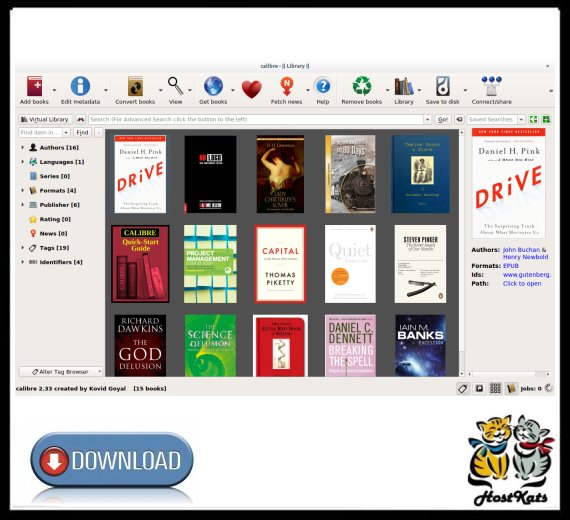This screenshot has width=570, height=520.
Task: Click the big DOWNLOAD button
Action: 112,460
